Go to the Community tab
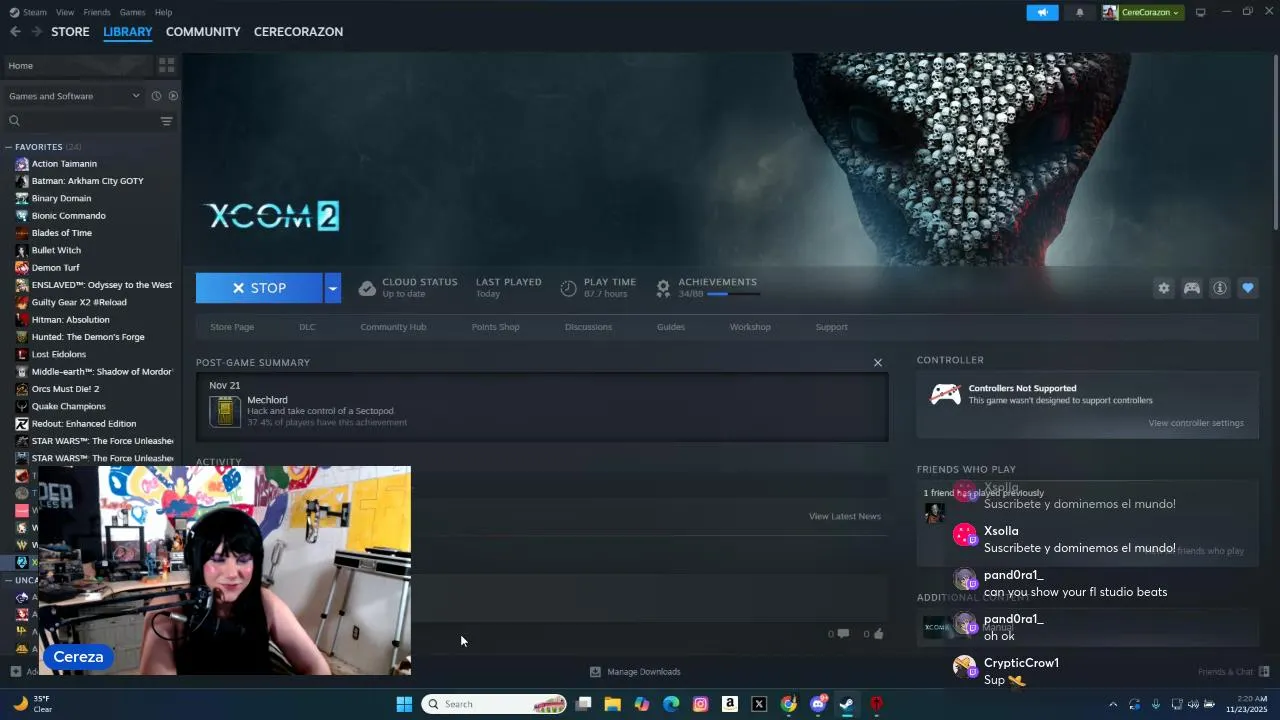Viewport: 1280px width, 720px height. pos(203,32)
